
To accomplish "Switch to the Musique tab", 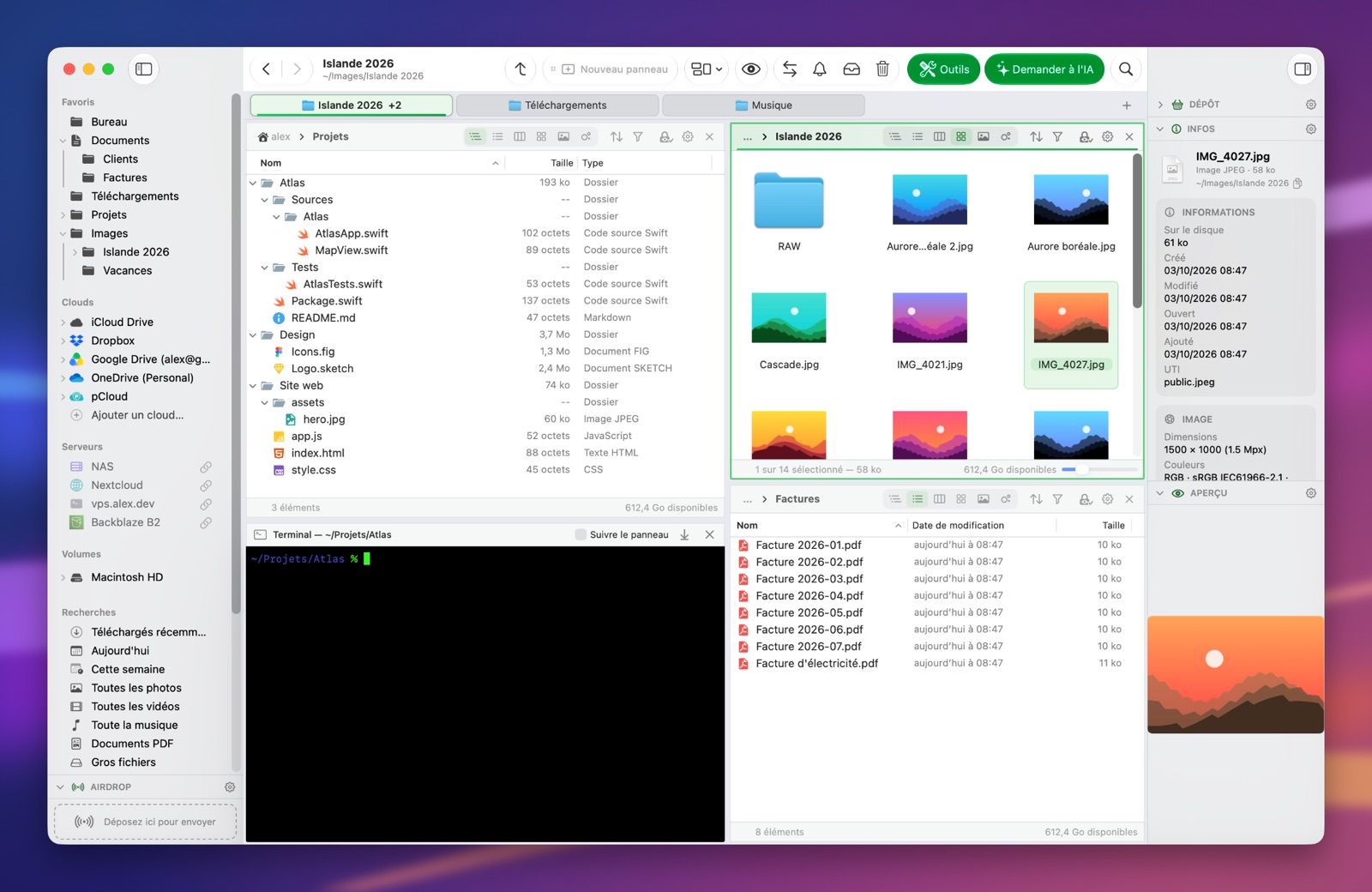I will coord(763,105).
